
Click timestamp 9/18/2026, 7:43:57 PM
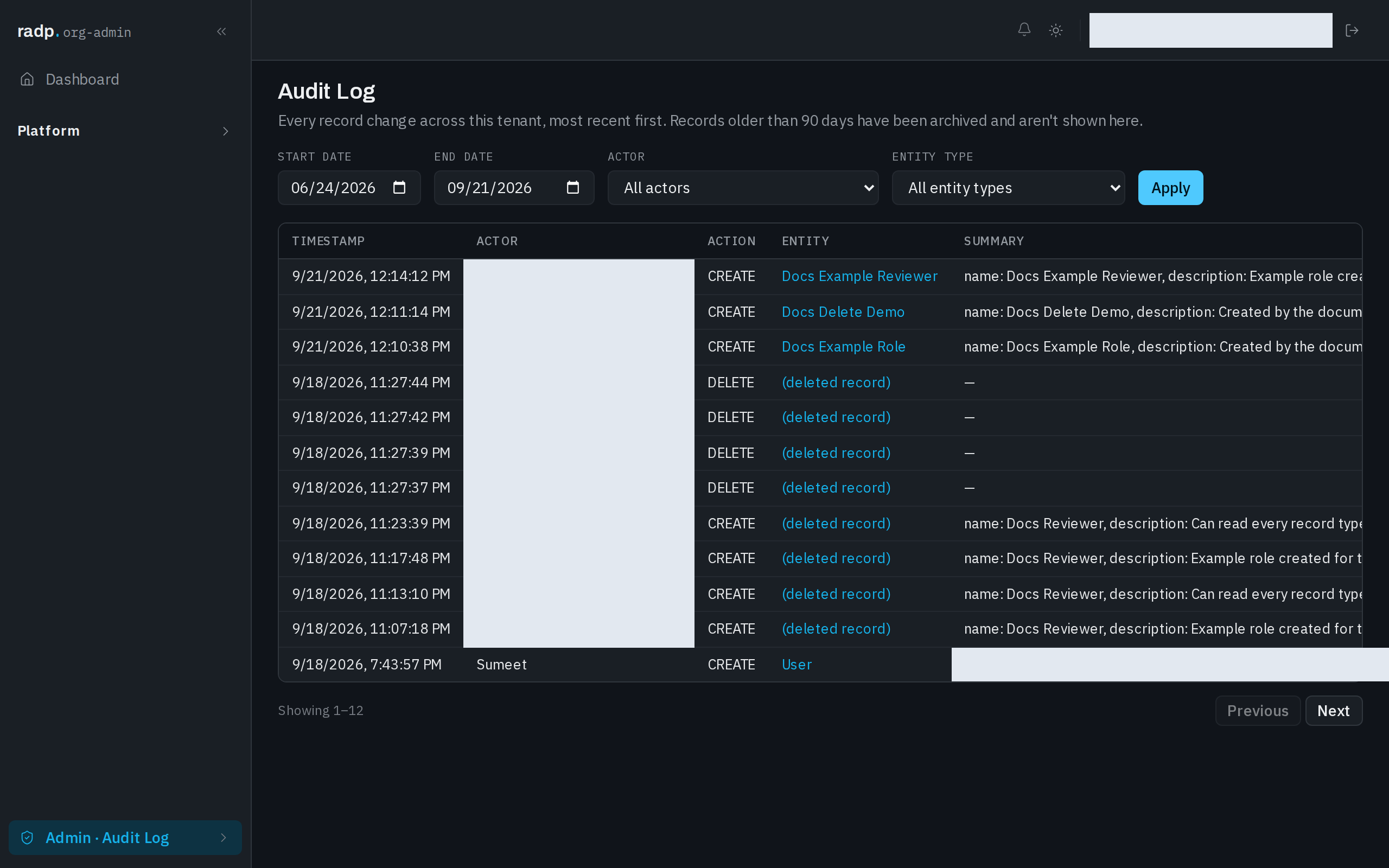click(366, 665)
